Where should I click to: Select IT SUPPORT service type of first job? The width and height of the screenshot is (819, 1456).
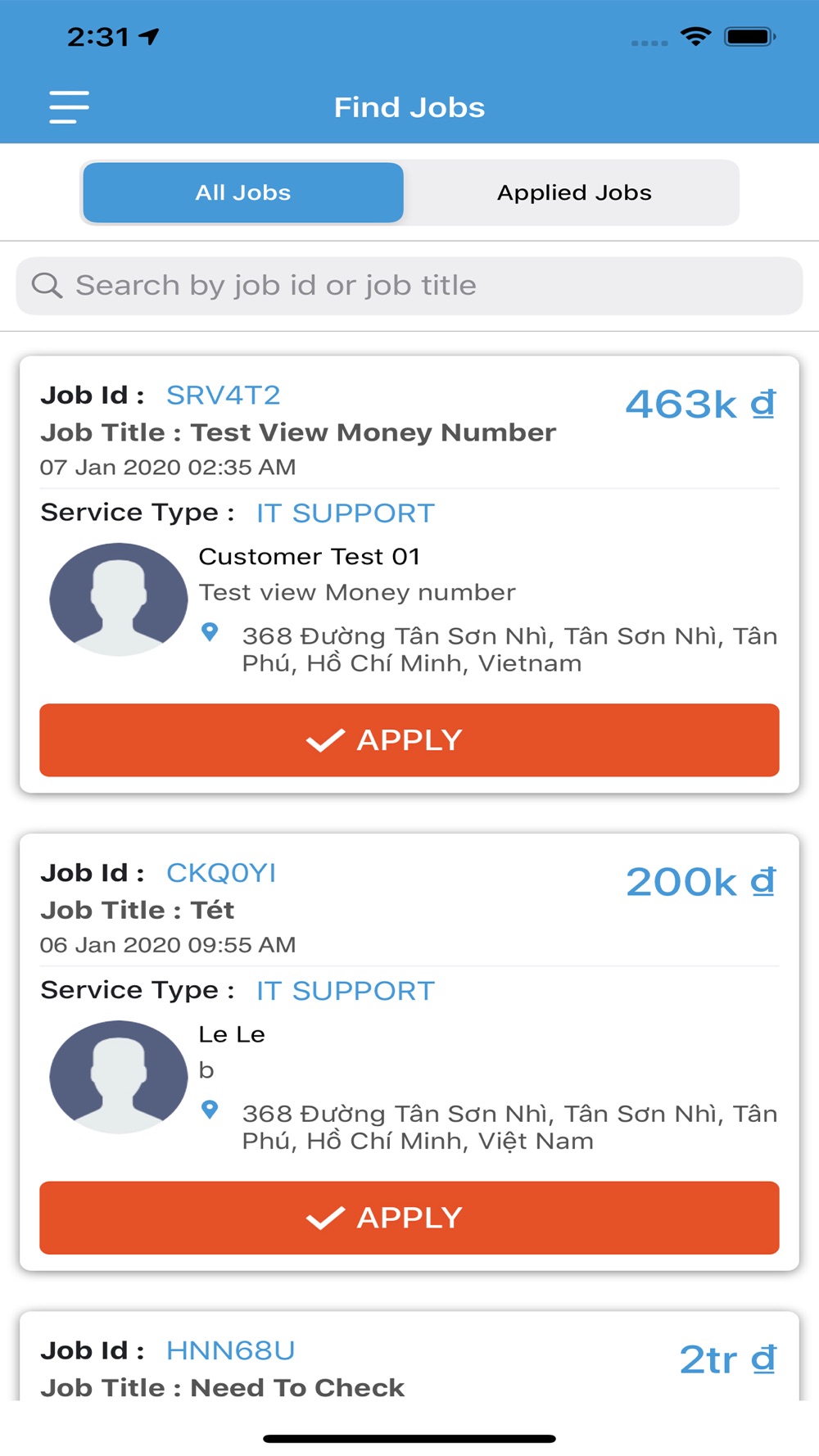pos(345,513)
